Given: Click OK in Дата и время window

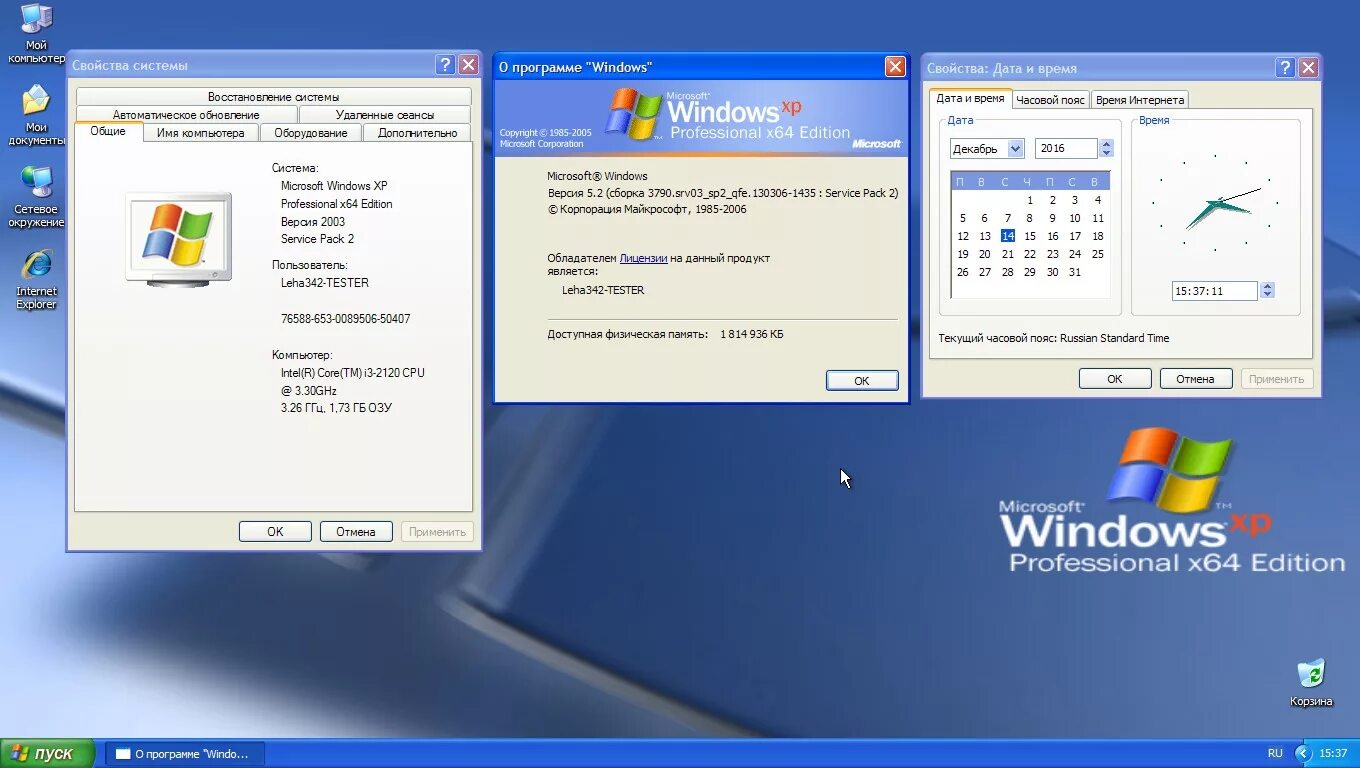Looking at the screenshot, I should coord(1115,379).
